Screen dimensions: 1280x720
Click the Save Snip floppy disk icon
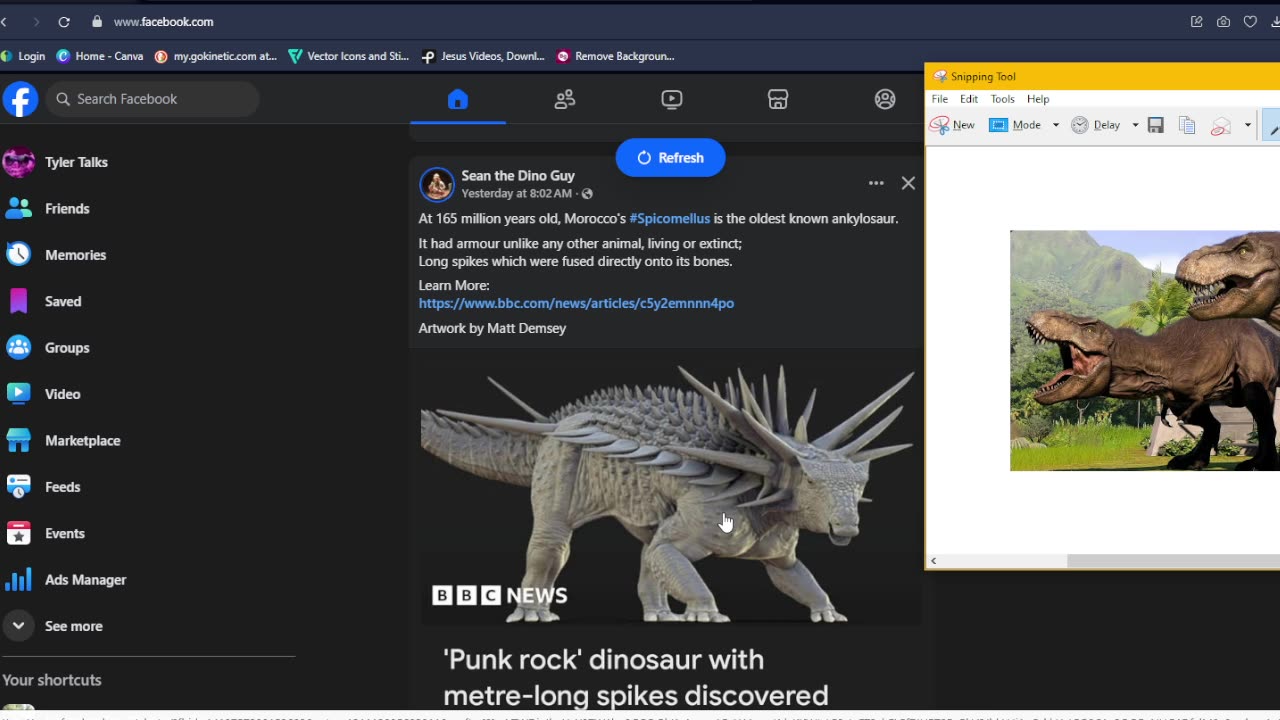tap(1156, 125)
